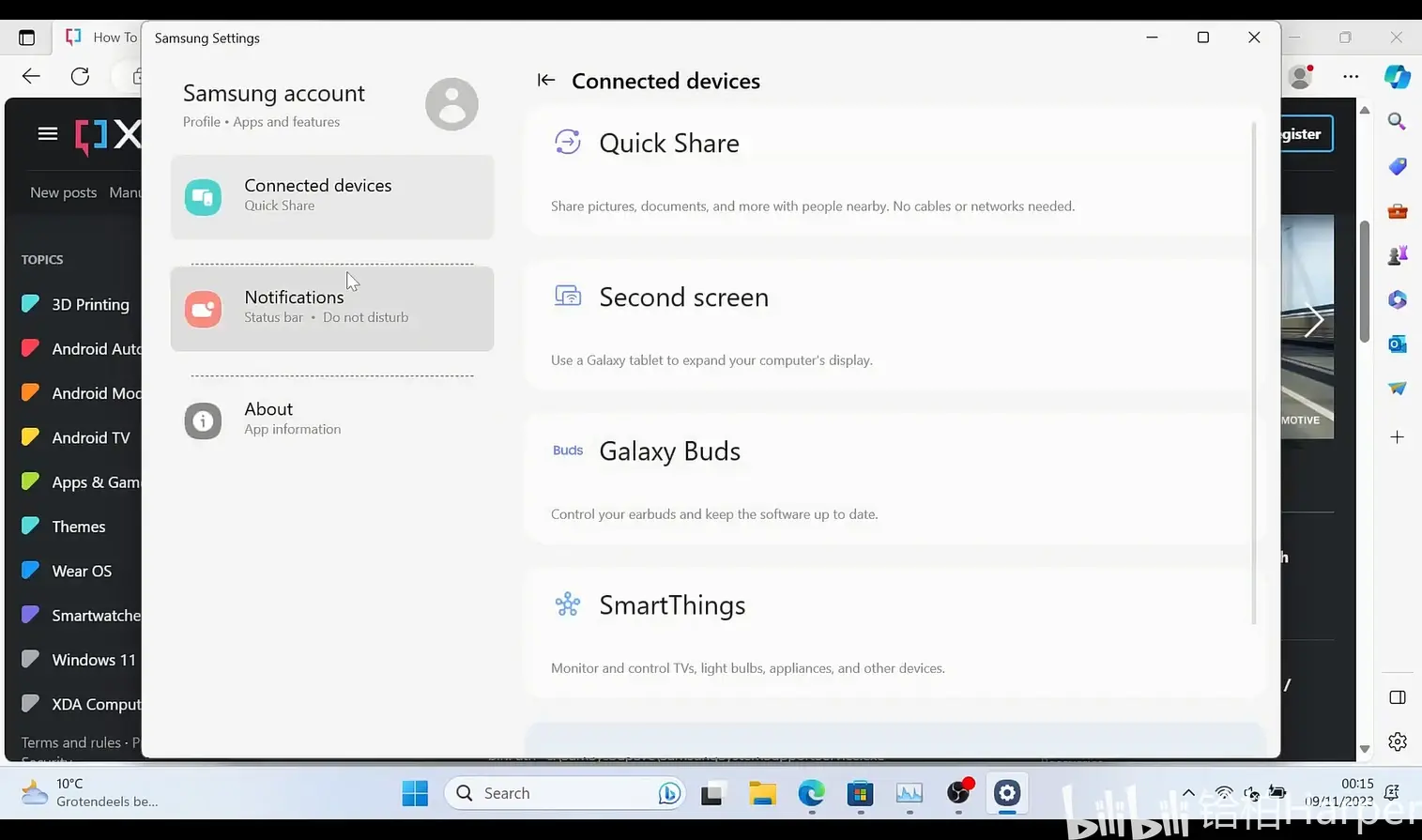
Task: Open the browser tab actions icon
Action: coord(26,38)
